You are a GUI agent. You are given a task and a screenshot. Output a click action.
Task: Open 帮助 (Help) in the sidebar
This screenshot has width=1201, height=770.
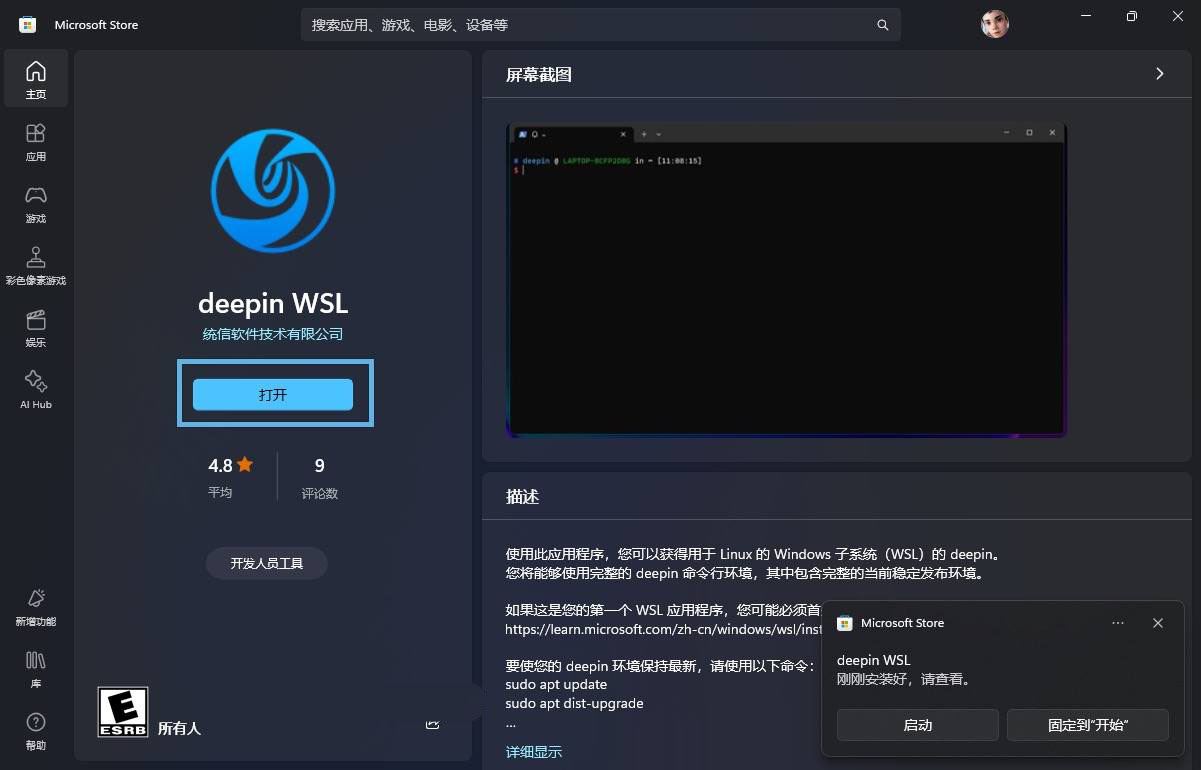pyautogui.click(x=36, y=731)
